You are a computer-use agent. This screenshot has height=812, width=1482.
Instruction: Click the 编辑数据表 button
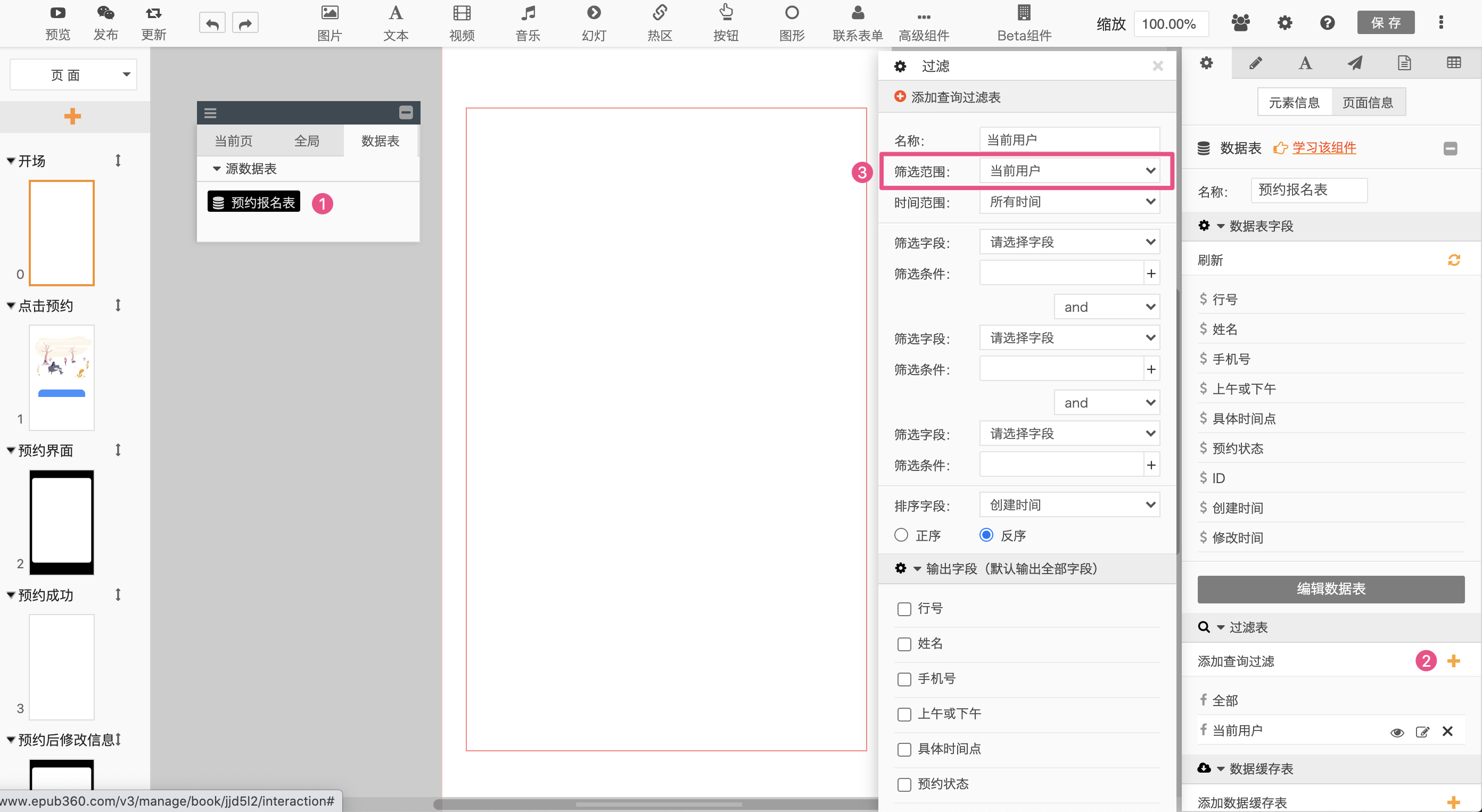(1331, 589)
